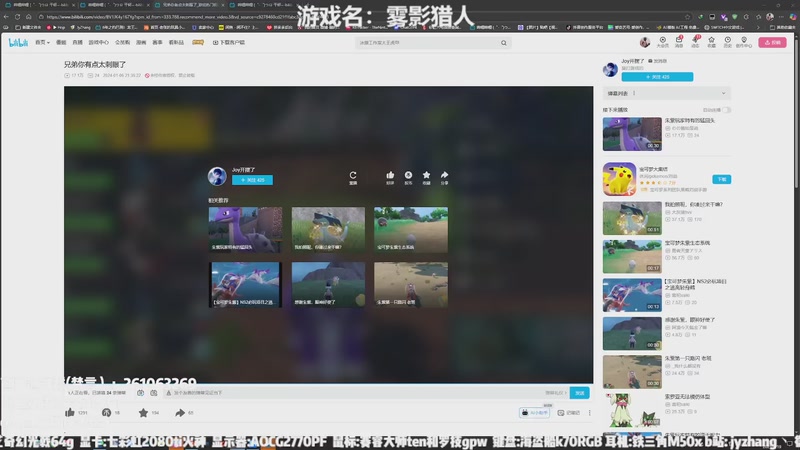Click the blue 发送 send danmaku button
The height and width of the screenshot is (450, 800).
pos(580,393)
